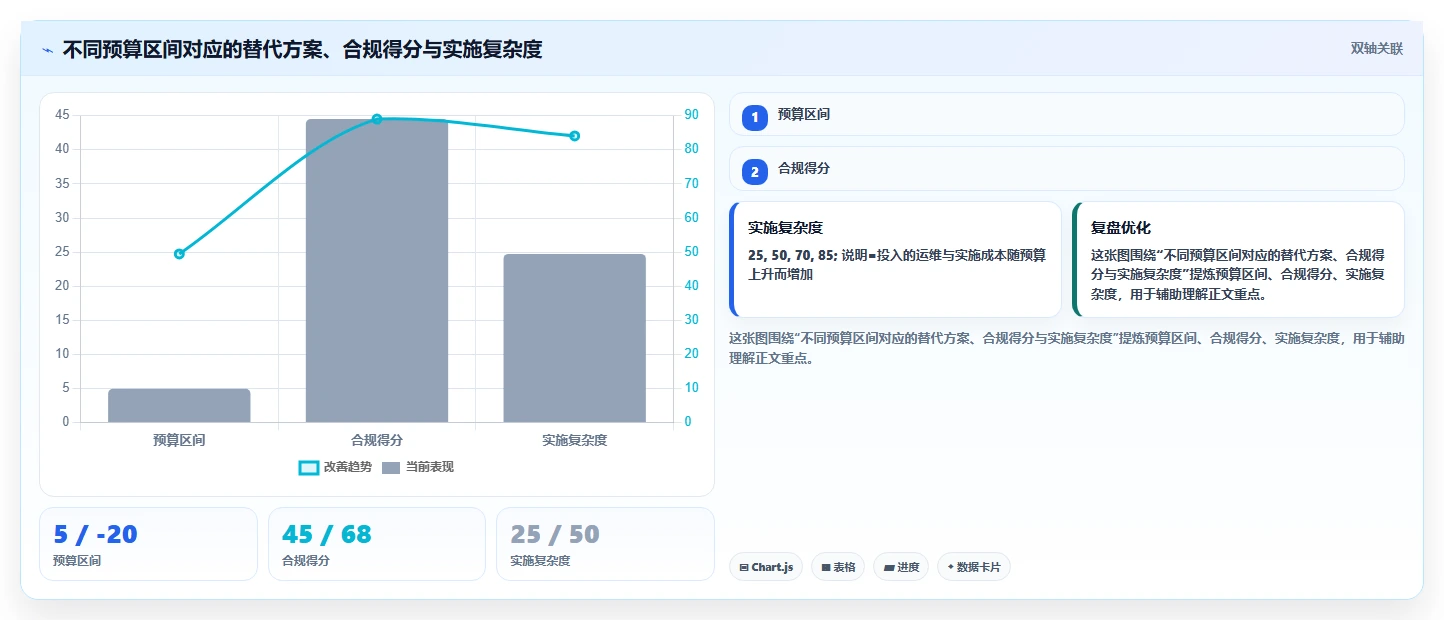Select the tall 合规得分 bar
Image resolution: width=1444 pixels, height=620 pixels.
(377, 270)
